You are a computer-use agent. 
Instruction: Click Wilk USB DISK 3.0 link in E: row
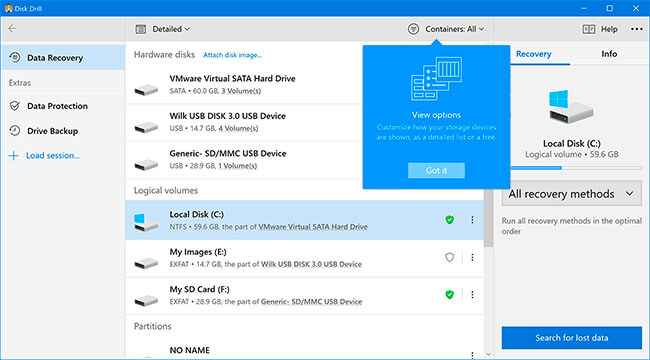tap(311, 264)
